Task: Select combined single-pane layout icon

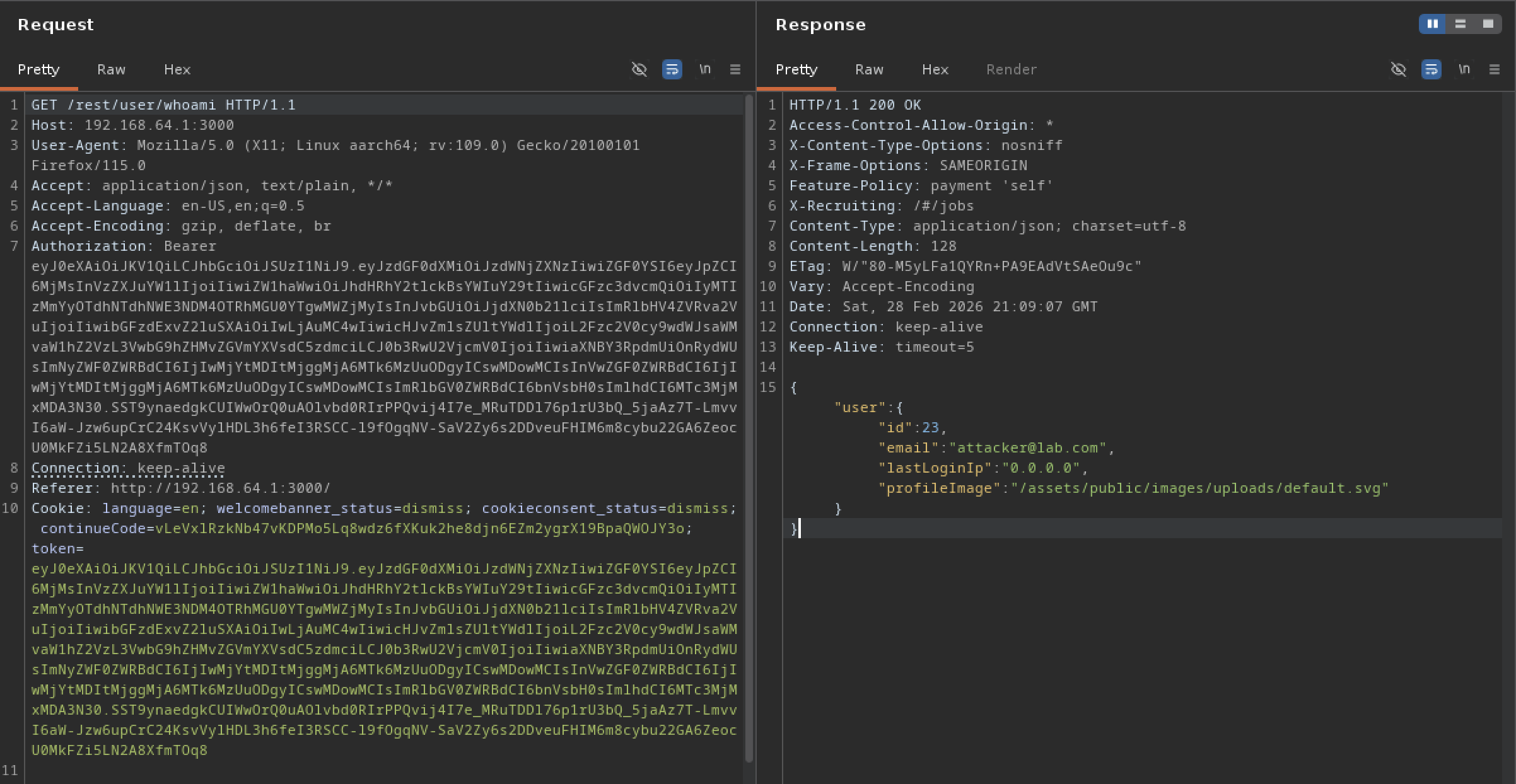Action: (1488, 24)
